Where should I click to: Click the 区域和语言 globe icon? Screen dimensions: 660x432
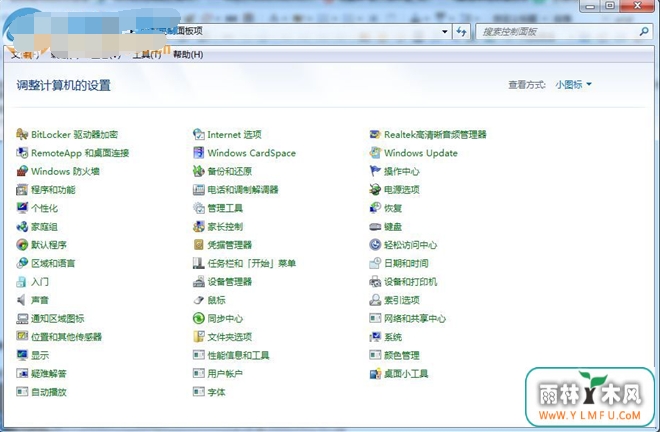pyautogui.click(x=22, y=263)
